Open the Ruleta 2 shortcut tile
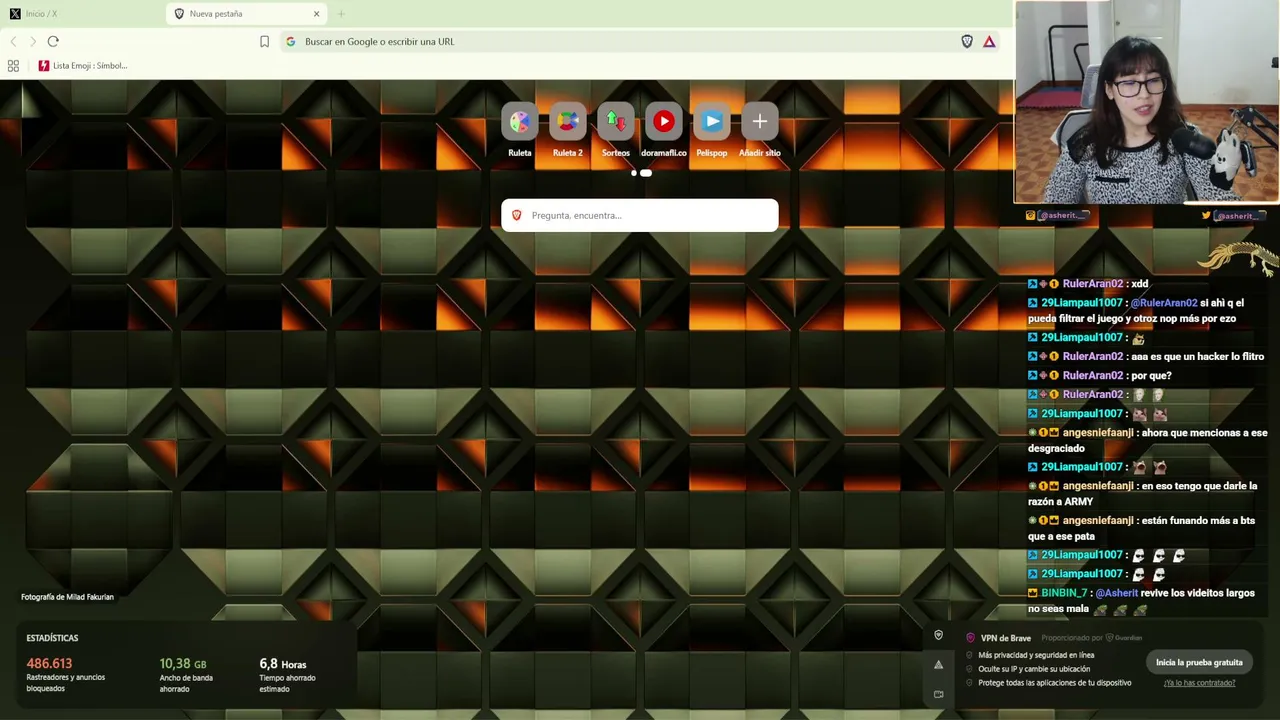This screenshot has width=1280, height=720. tap(568, 131)
